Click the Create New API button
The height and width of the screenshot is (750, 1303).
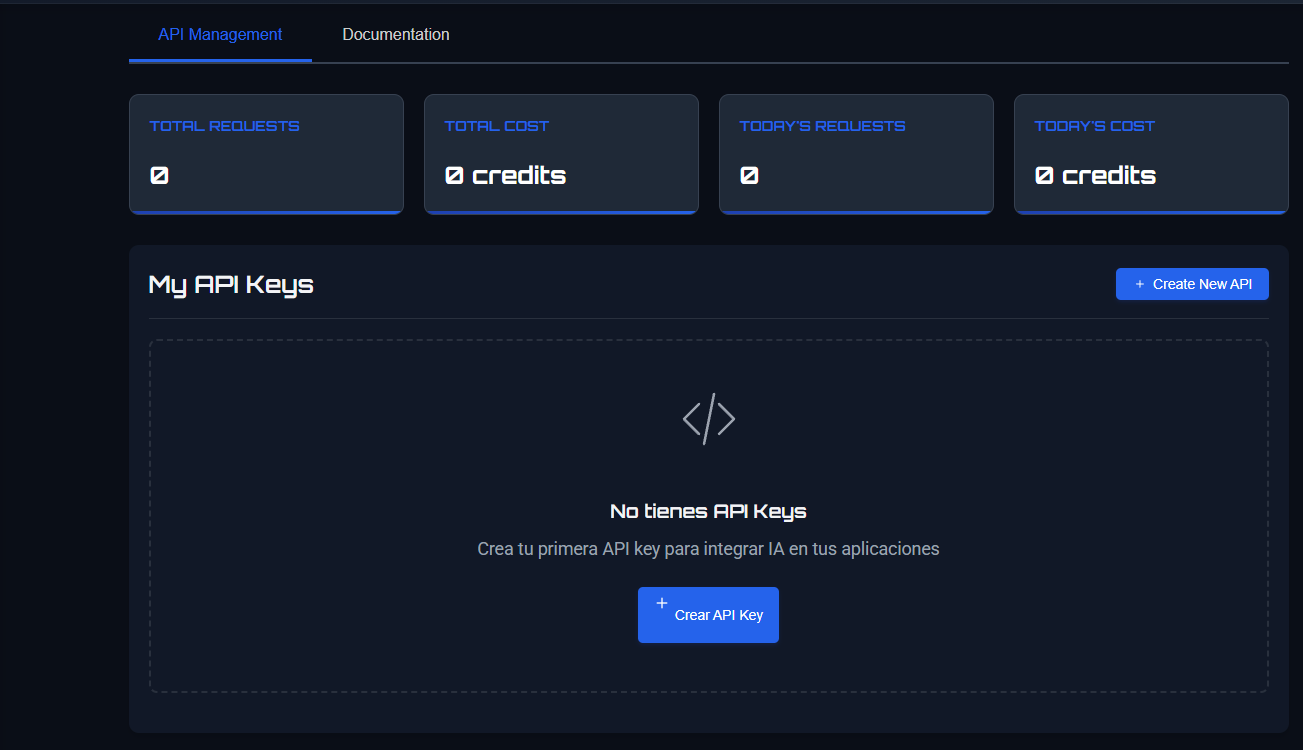click(x=1192, y=283)
